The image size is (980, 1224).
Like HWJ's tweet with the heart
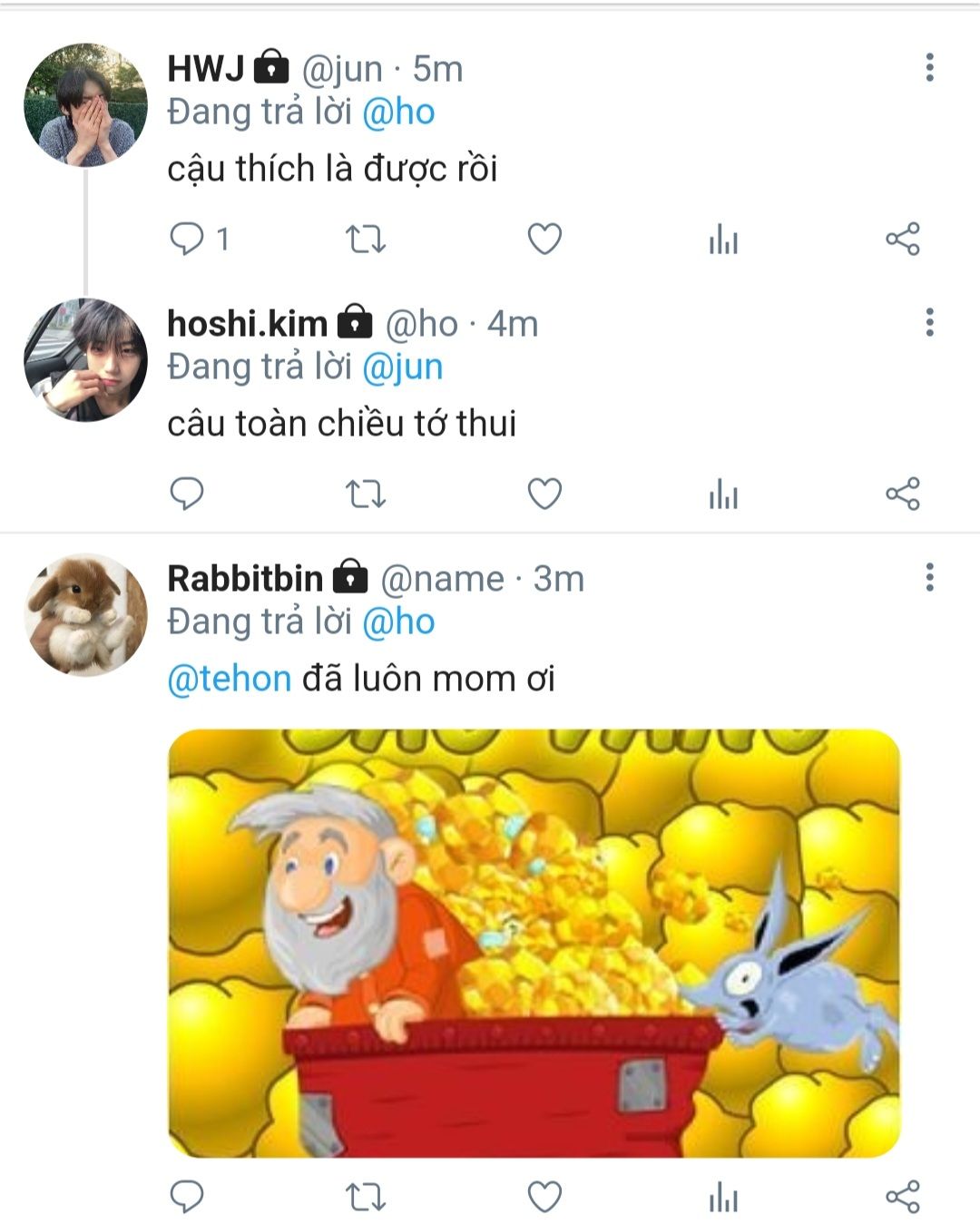pyautogui.click(x=544, y=239)
